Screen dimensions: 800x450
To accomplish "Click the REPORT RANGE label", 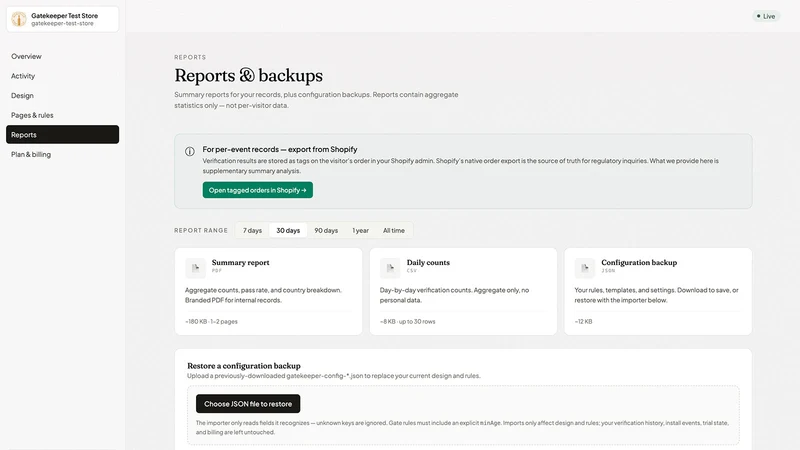I will pyautogui.click(x=201, y=231).
